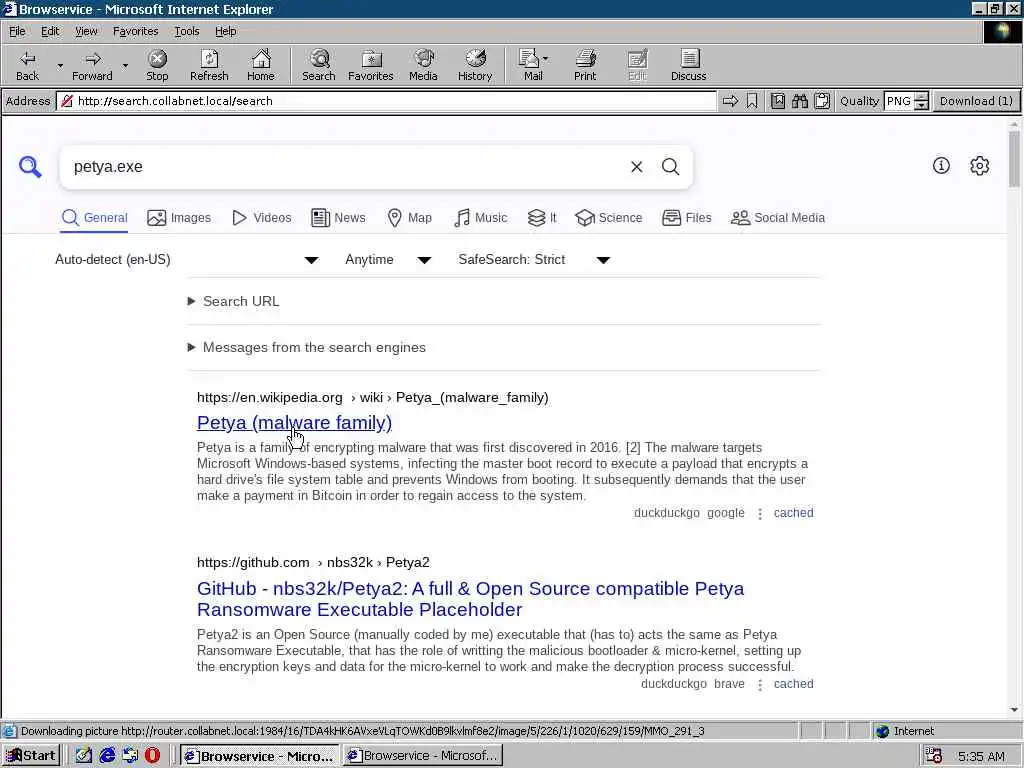
Task: Click Show Desktop quick launch icon
Action: pyautogui.click(x=84, y=756)
